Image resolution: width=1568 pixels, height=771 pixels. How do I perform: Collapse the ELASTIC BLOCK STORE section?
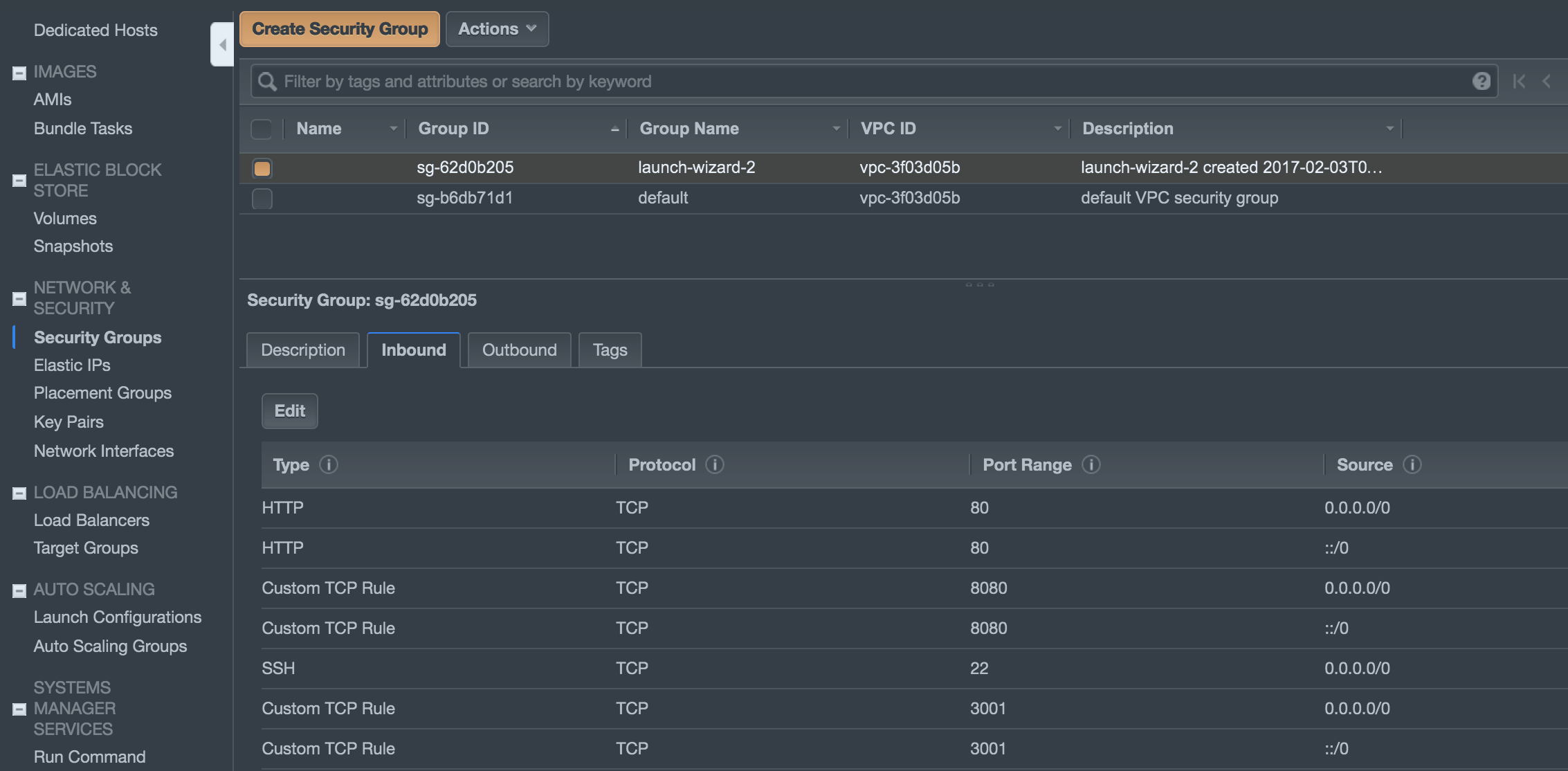tap(19, 181)
